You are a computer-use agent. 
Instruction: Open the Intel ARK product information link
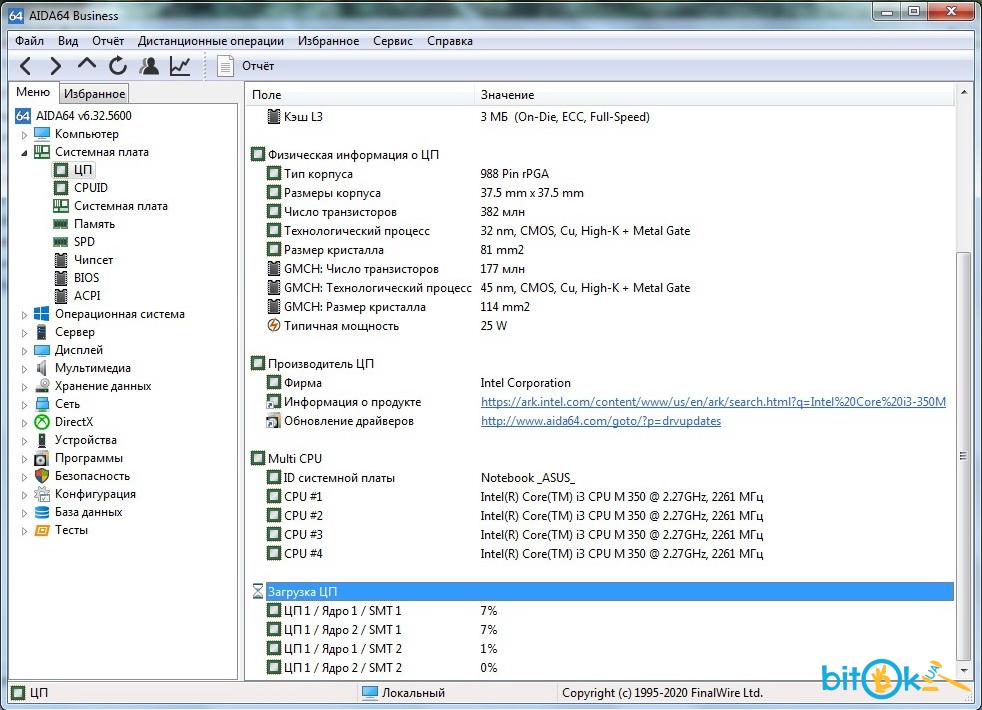pyautogui.click(x=713, y=402)
